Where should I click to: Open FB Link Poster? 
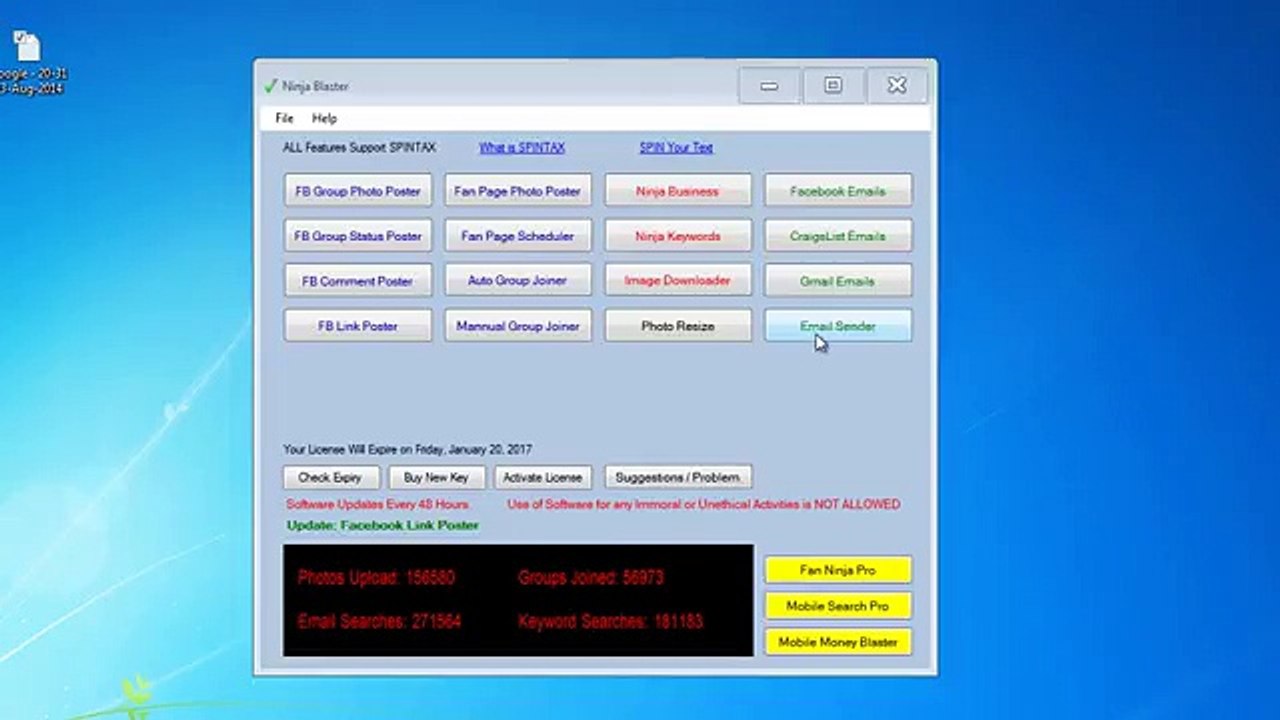(358, 326)
